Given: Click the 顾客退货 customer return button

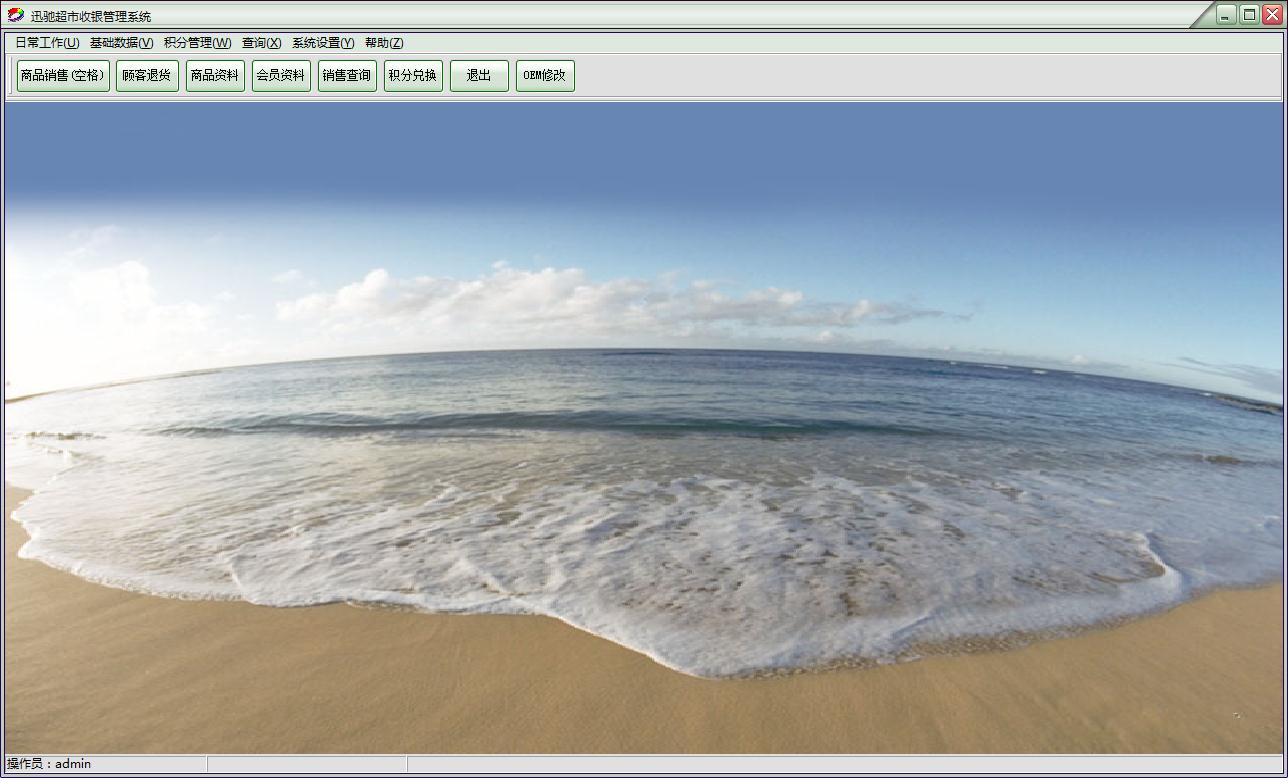Looking at the screenshot, I should 147,76.
